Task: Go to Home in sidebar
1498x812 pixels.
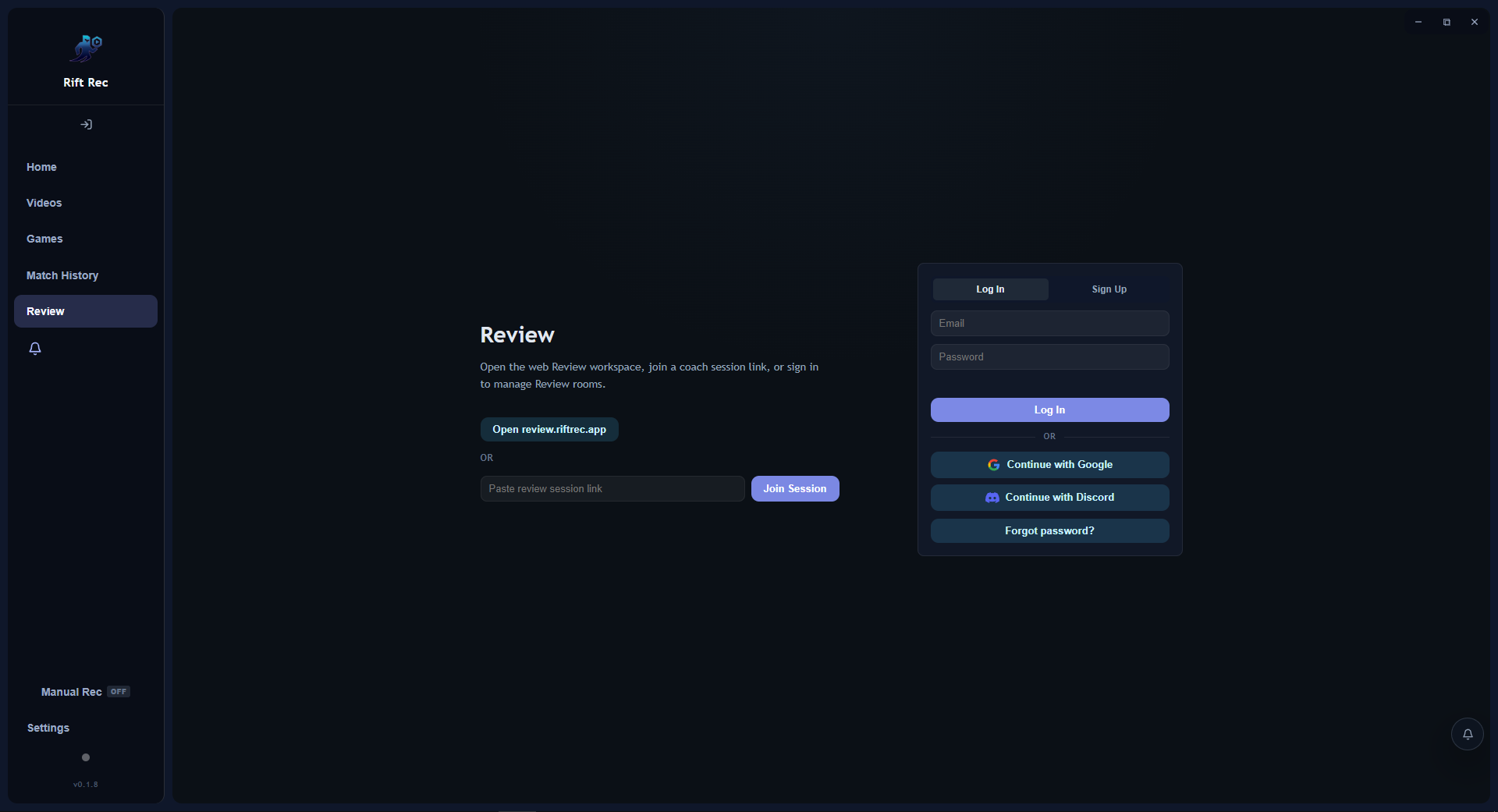Action: 86,167
